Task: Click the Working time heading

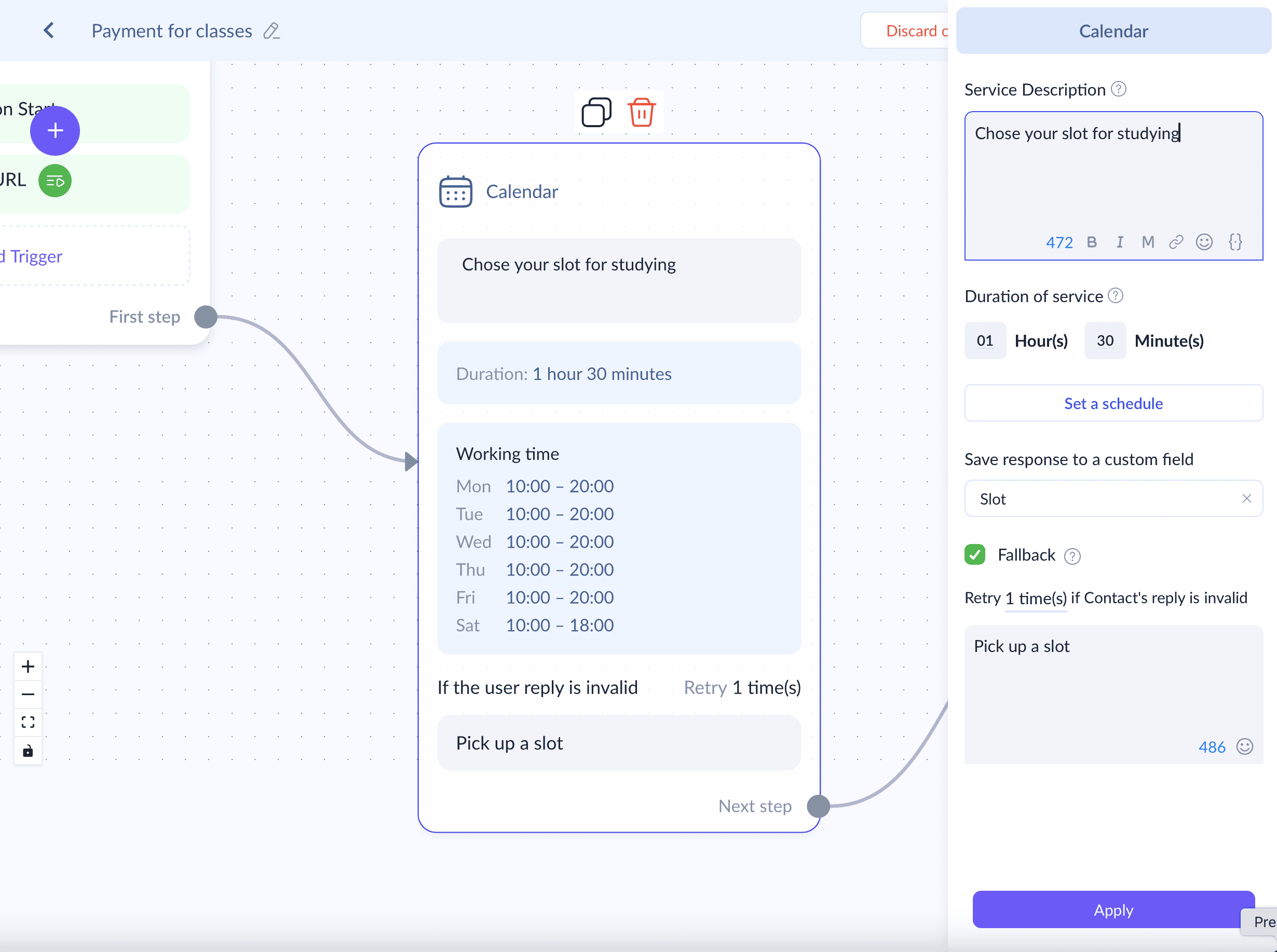Action: pos(508,454)
